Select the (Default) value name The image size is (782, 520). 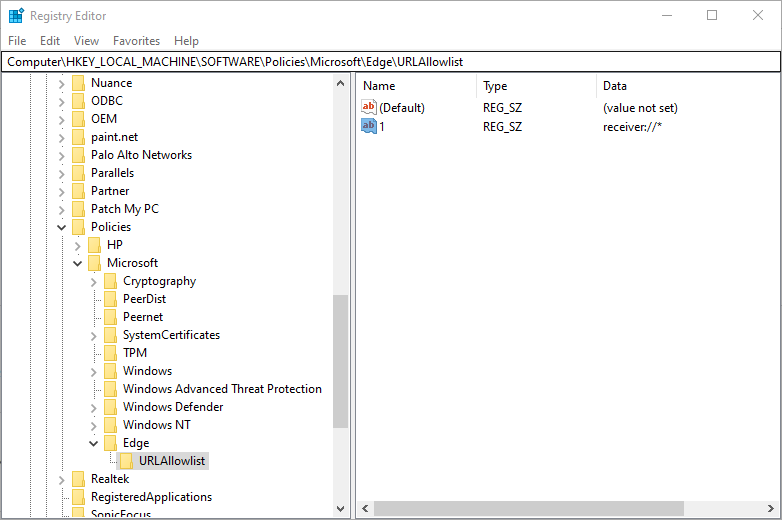click(x=402, y=108)
